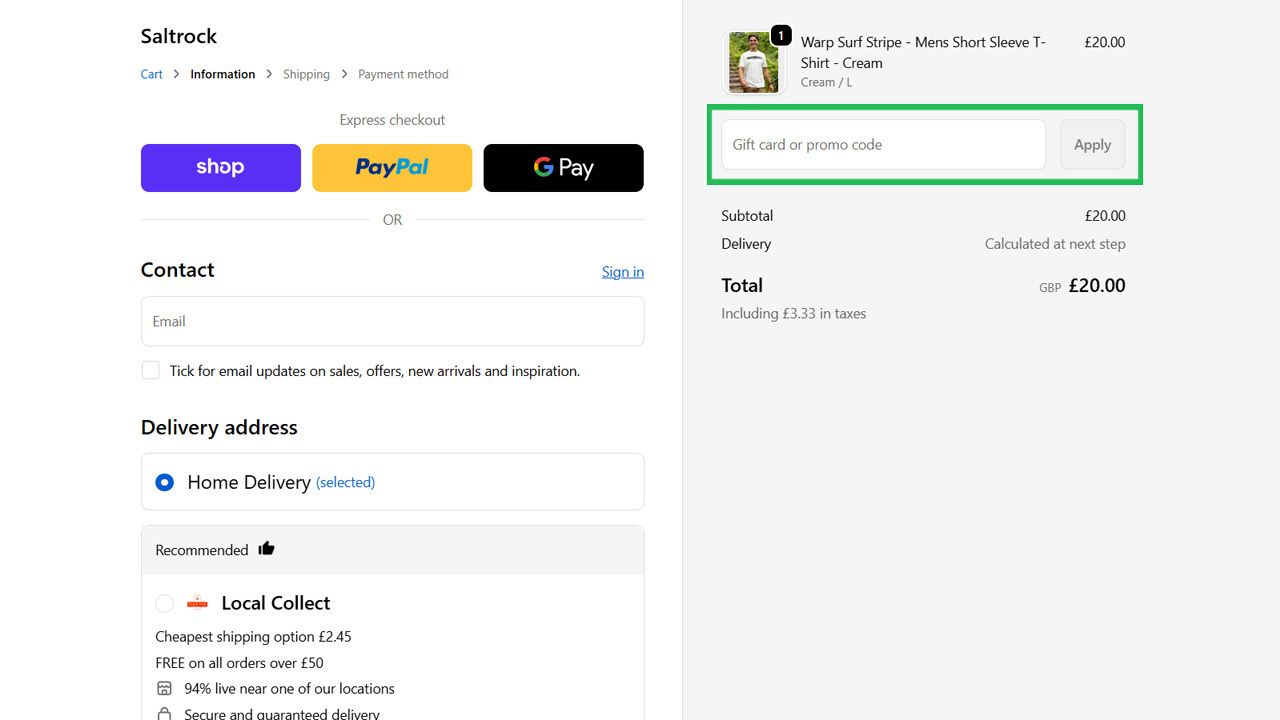Click inside the Email input field

pos(392,321)
